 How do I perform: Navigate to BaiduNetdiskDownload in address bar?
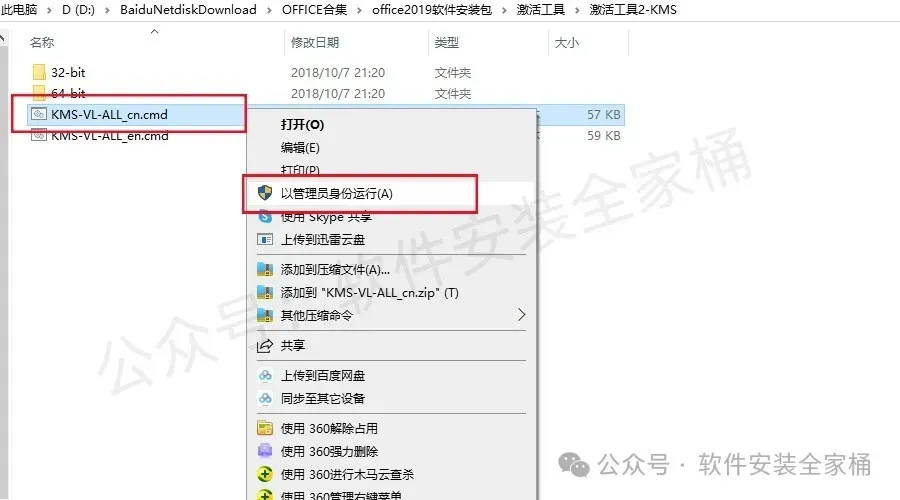[188, 10]
